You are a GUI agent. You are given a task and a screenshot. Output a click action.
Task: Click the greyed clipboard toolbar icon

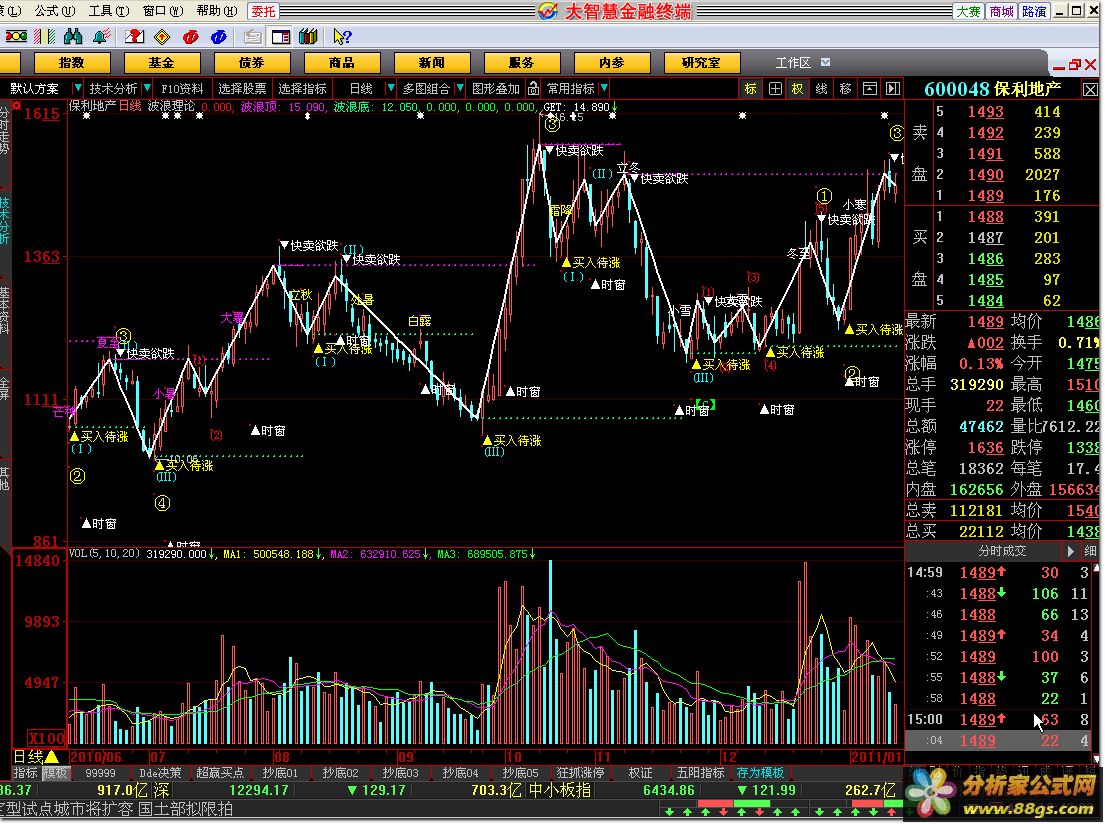[x=252, y=36]
